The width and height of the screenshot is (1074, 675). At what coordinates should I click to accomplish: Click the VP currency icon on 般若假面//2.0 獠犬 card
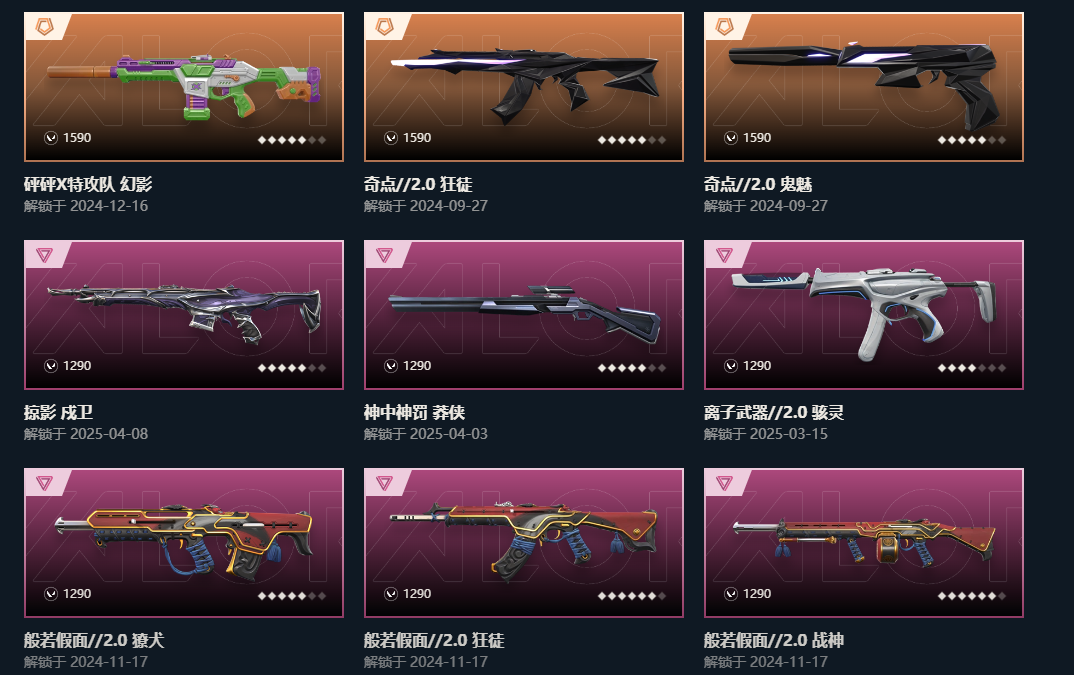click(x=51, y=593)
